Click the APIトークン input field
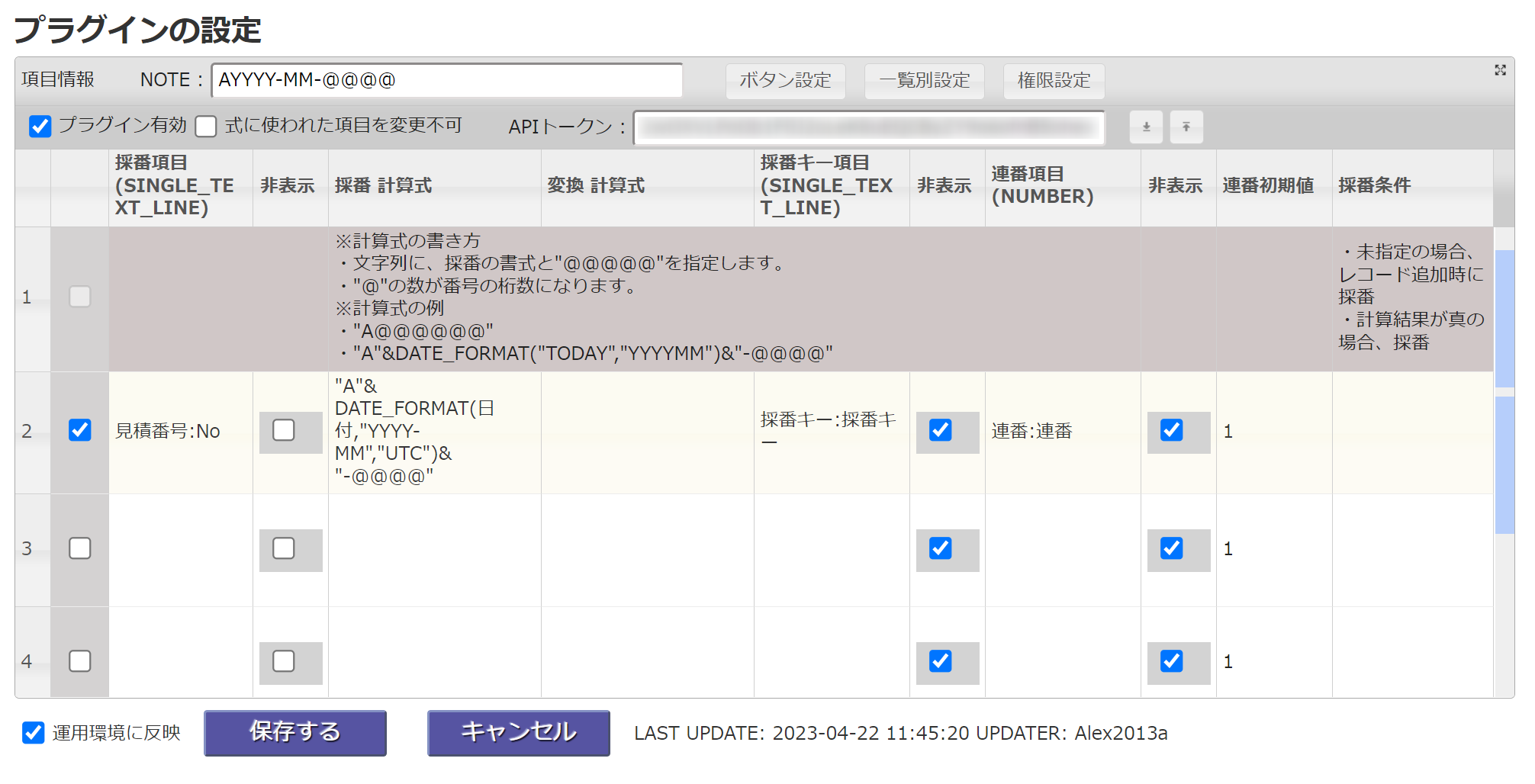Viewport: 1535px width, 784px height. (869, 127)
